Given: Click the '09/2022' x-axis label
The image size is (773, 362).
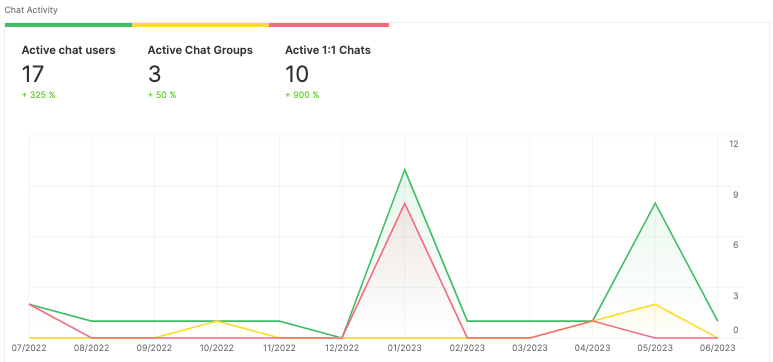Looking at the screenshot, I should coord(154,348).
